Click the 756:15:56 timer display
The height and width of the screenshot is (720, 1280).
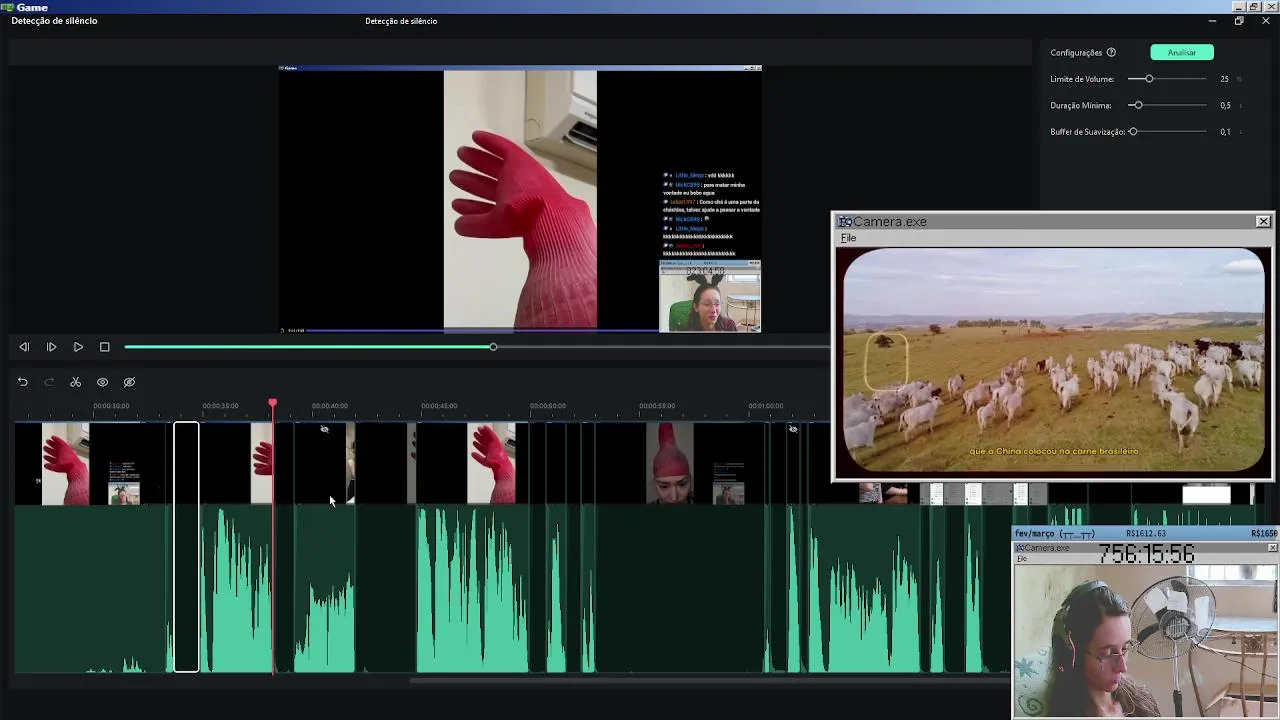[1147, 553]
